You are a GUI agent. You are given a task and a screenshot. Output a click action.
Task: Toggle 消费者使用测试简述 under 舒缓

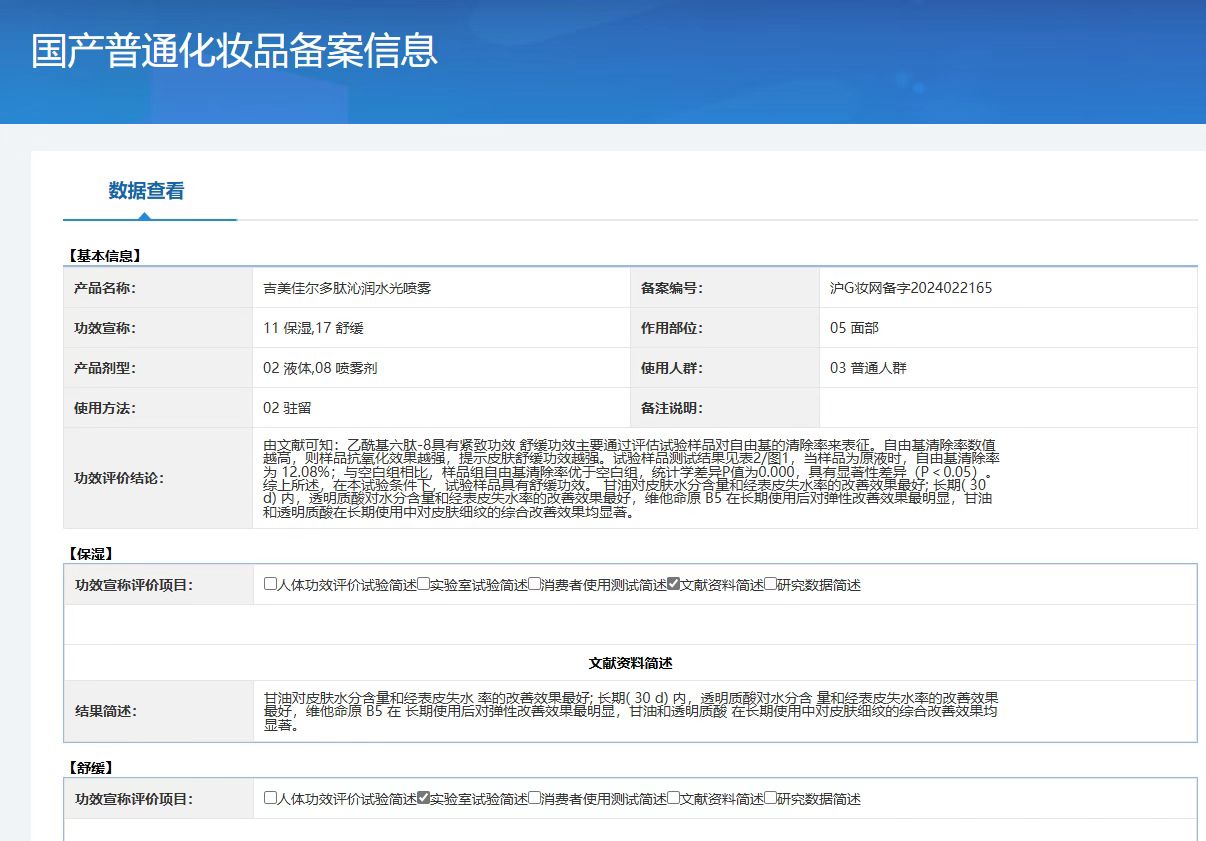(x=535, y=798)
